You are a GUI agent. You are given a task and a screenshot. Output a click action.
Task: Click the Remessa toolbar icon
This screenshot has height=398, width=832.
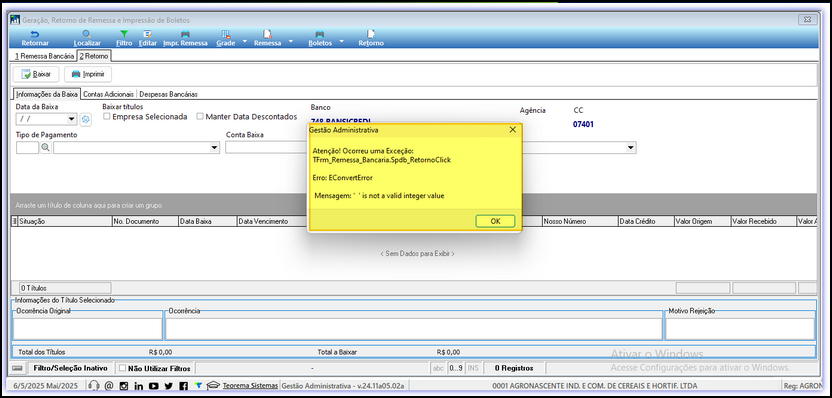point(267,34)
